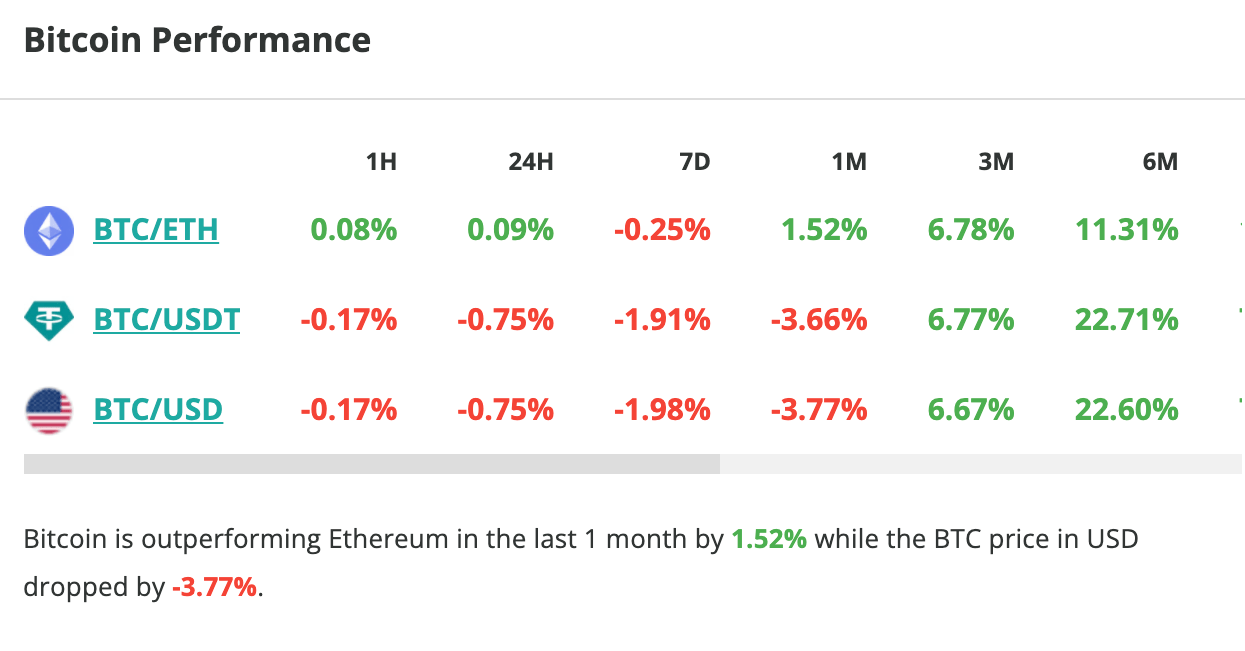Viewport: 1245px width, 651px height.
Task: Select the 1H column header
Action: pyautogui.click(x=383, y=161)
